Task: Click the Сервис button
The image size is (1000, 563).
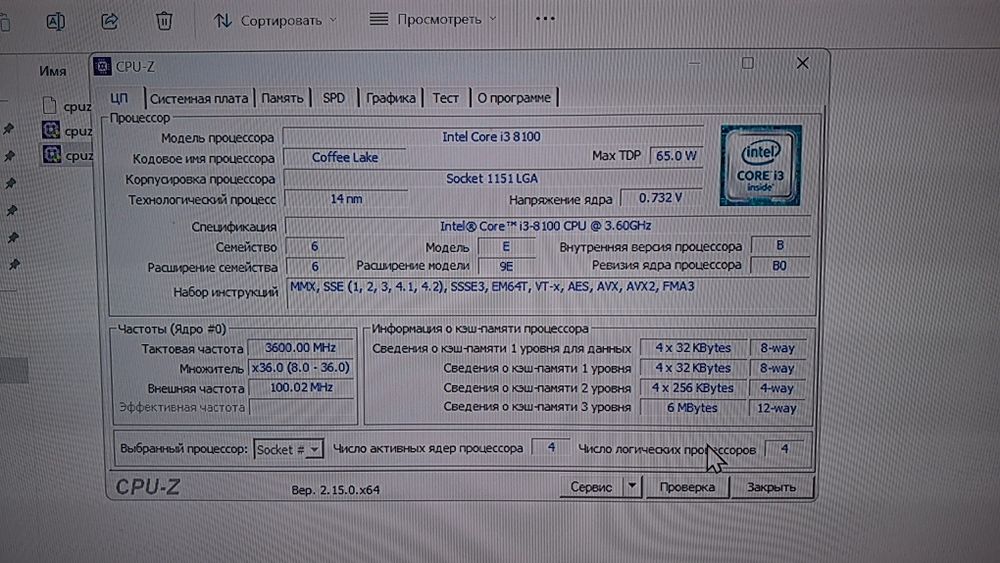Action: point(591,487)
